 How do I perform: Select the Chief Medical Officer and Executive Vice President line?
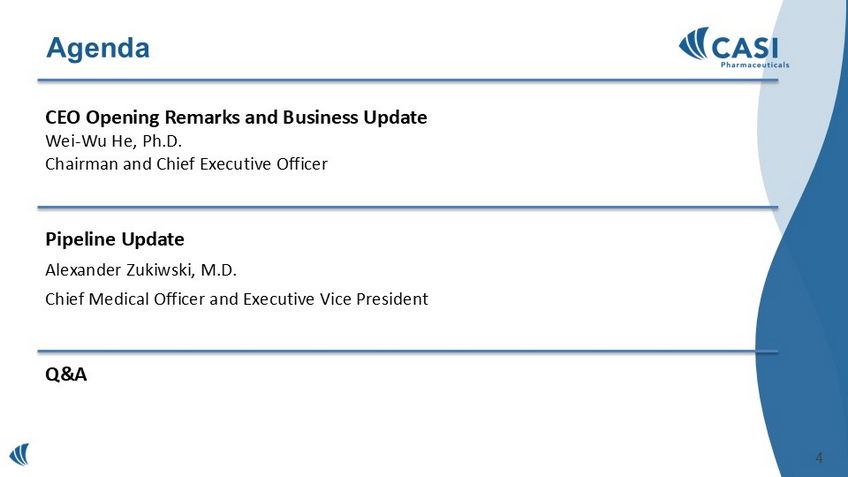tap(236, 298)
